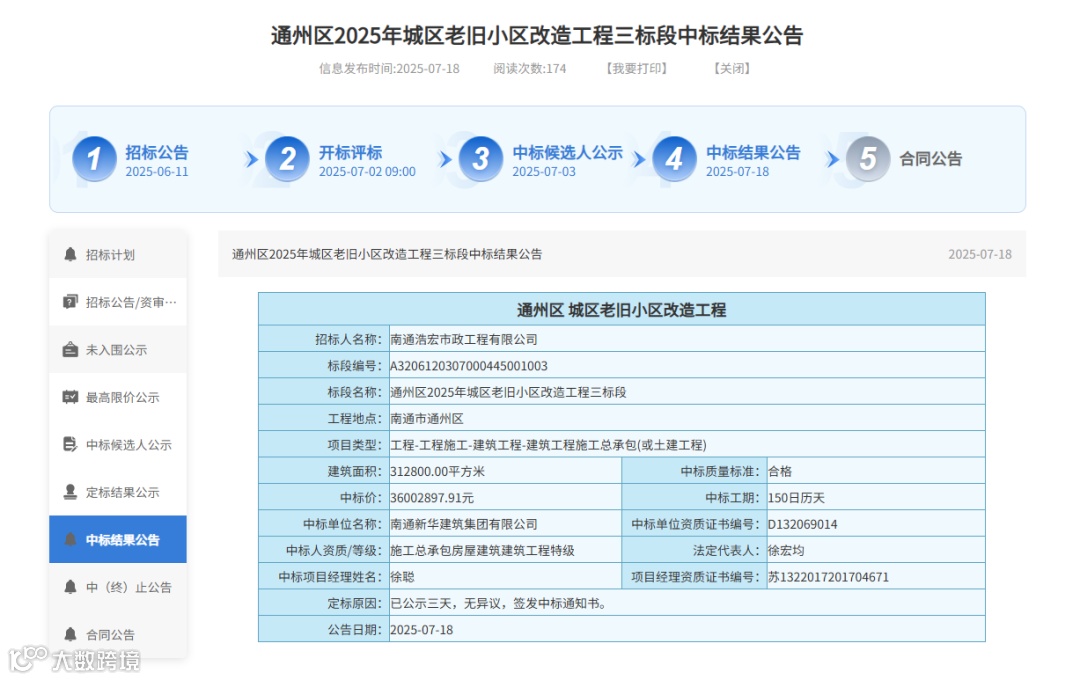Click 36002897.91元 bid price value
Screen dimensions: 1080x680
(432, 497)
